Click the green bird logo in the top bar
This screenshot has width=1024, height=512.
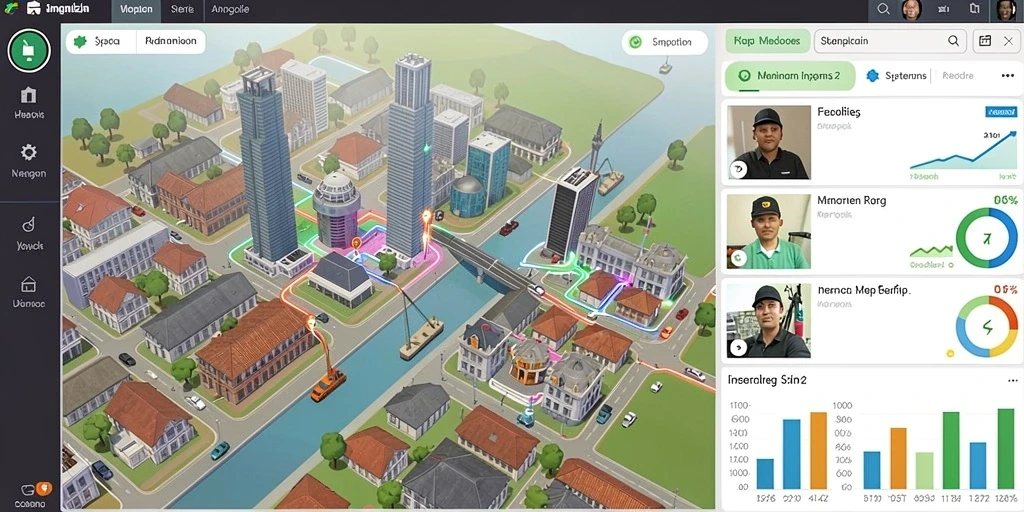[x=10, y=8]
